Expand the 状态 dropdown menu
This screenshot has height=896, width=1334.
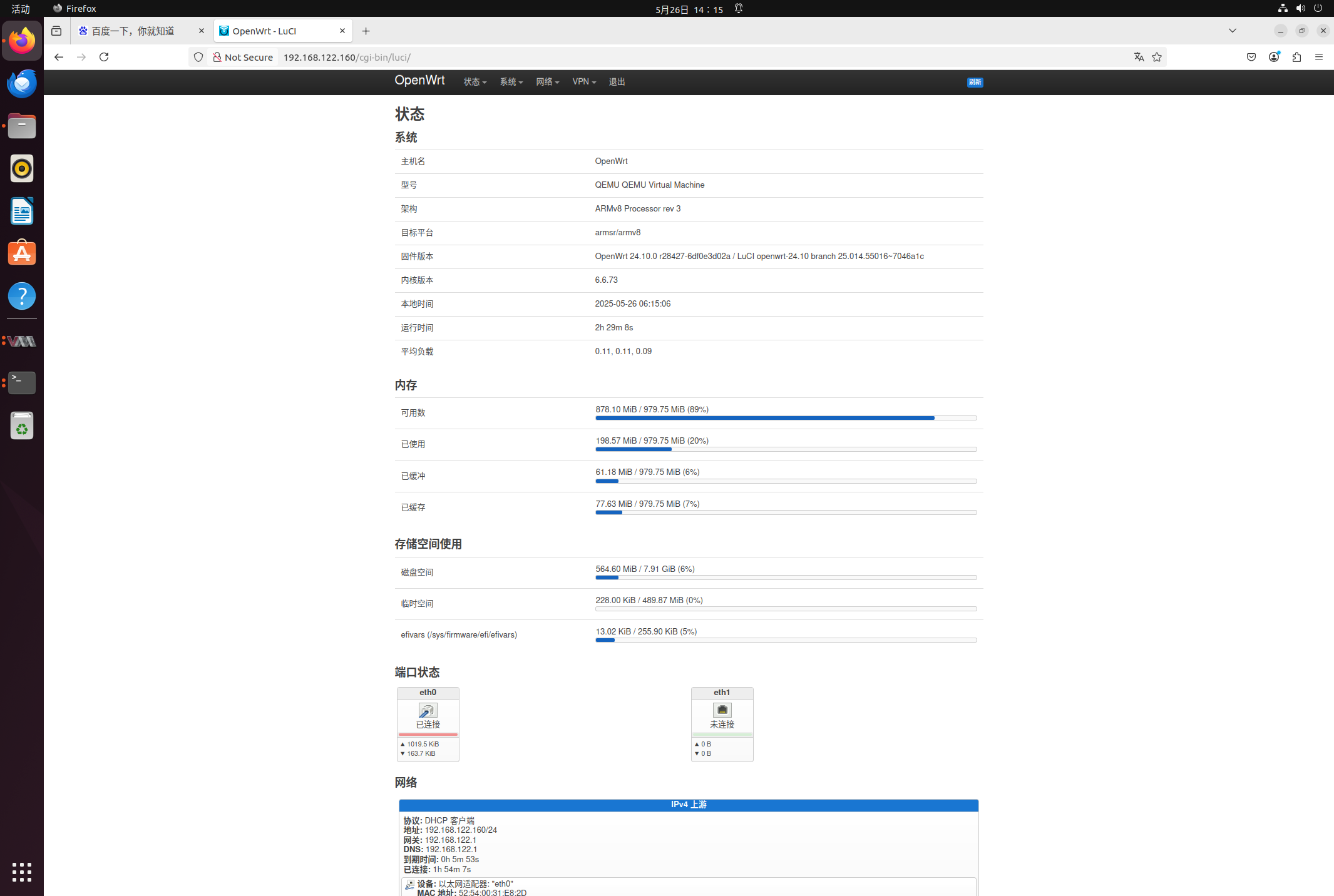click(x=475, y=82)
